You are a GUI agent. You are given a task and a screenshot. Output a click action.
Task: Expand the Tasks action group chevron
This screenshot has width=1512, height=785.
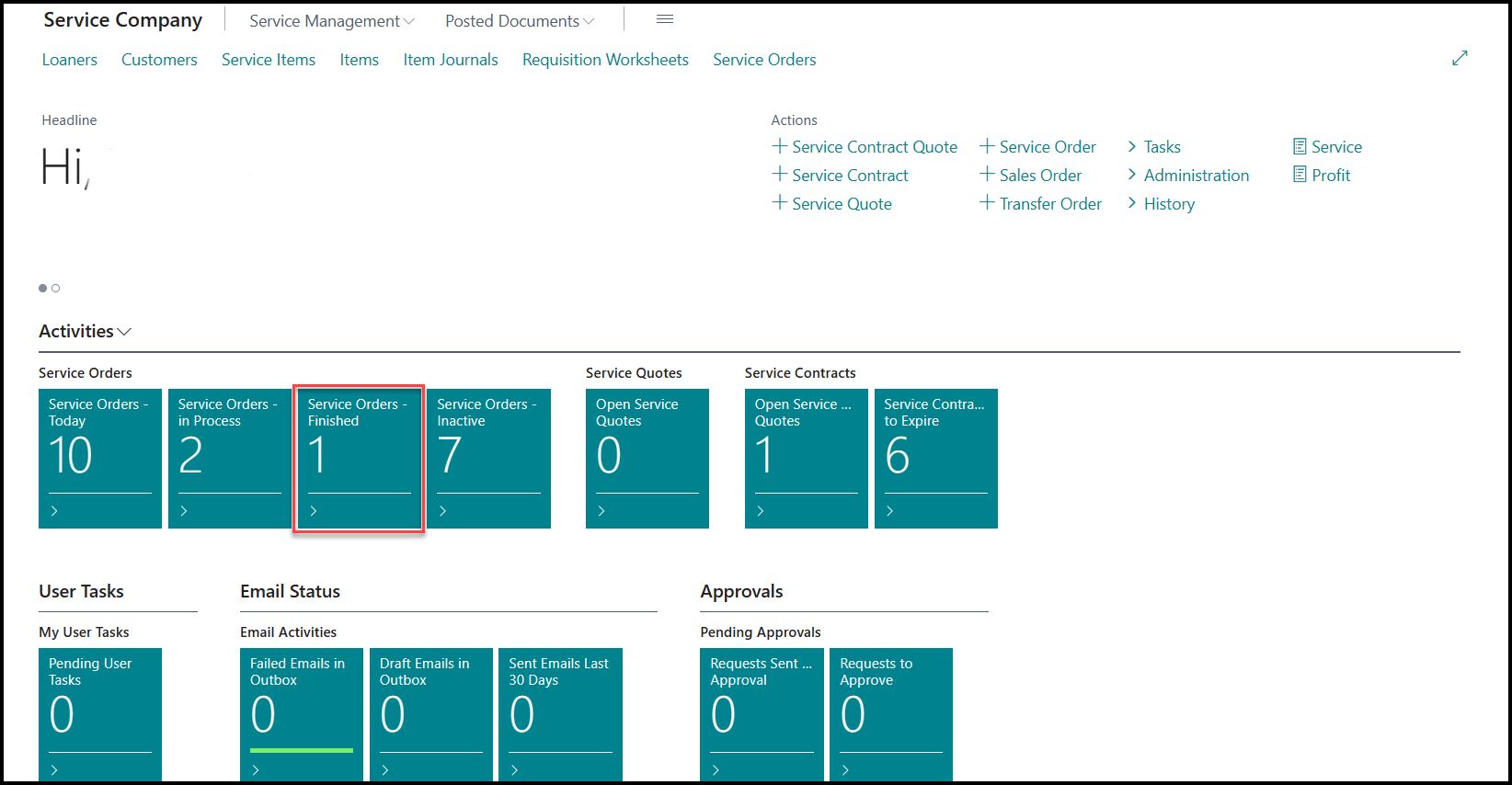point(1132,146)
